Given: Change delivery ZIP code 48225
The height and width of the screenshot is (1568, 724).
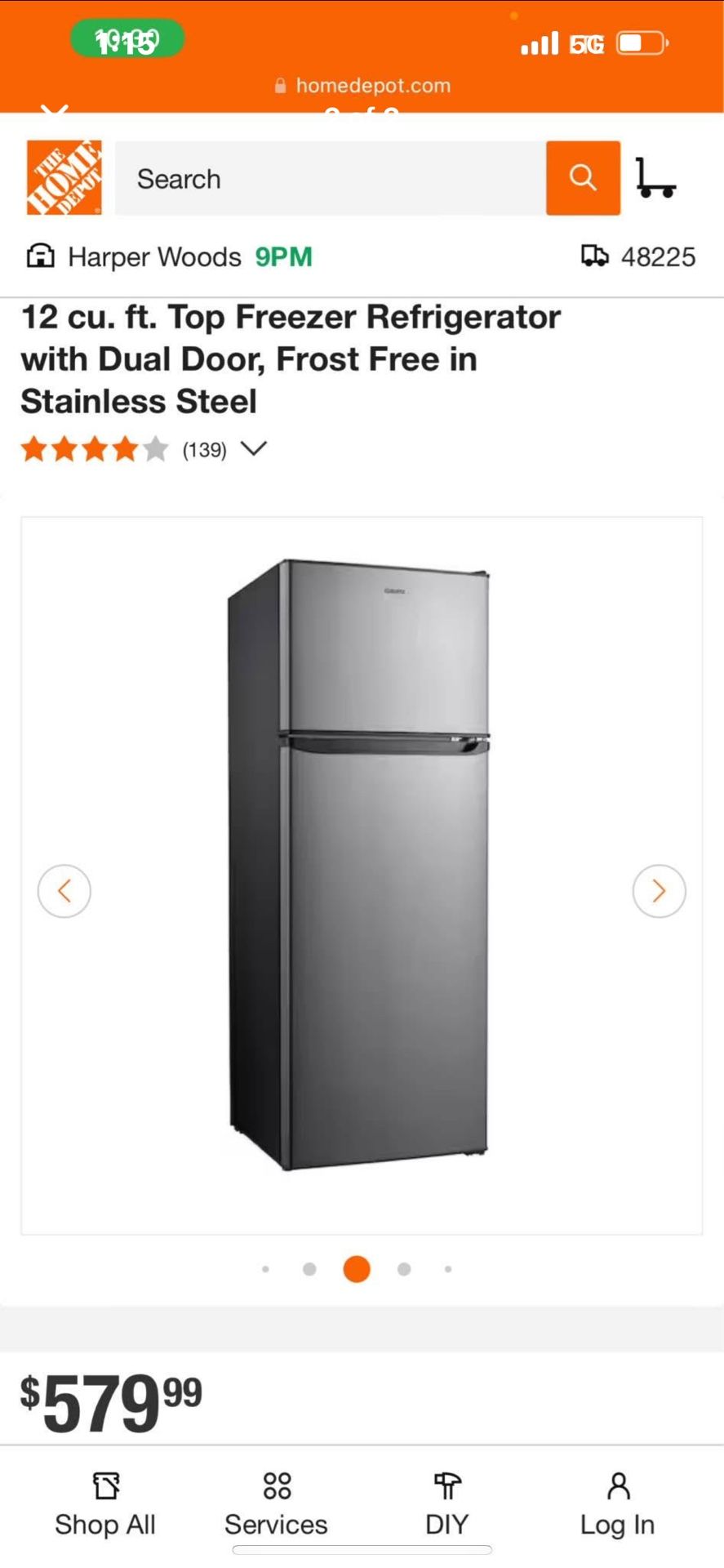Looking at the screenshot, I should click(x=658, y=257).
